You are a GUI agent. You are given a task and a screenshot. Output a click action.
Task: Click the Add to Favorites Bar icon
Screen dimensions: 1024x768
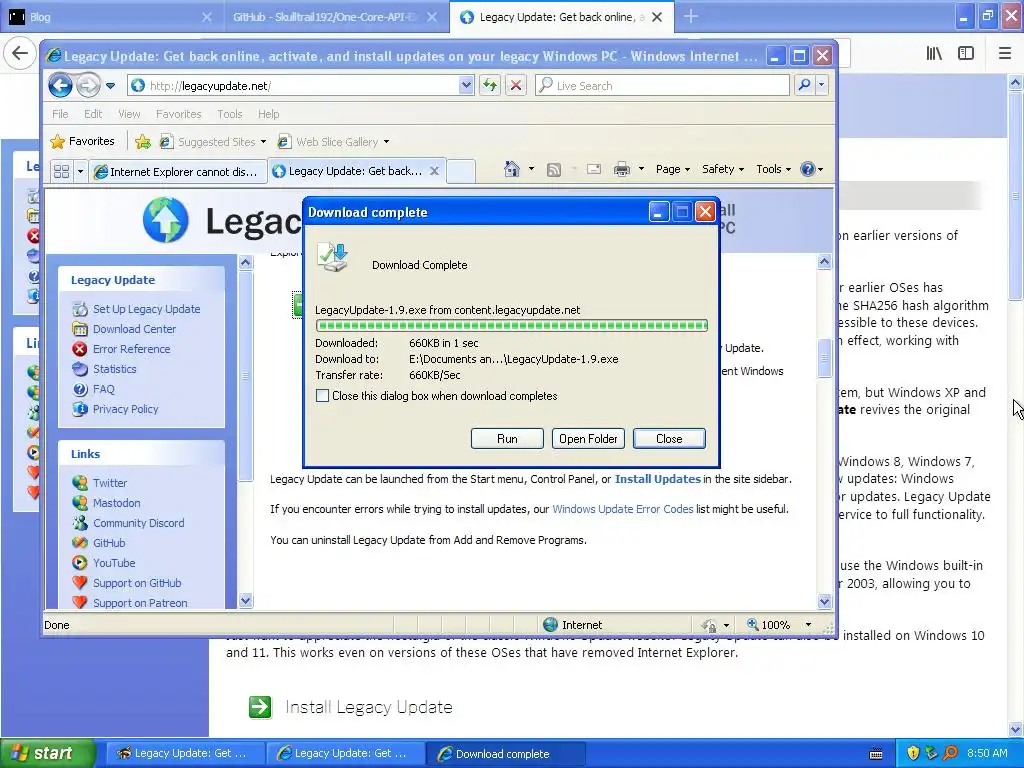point(142,141)
